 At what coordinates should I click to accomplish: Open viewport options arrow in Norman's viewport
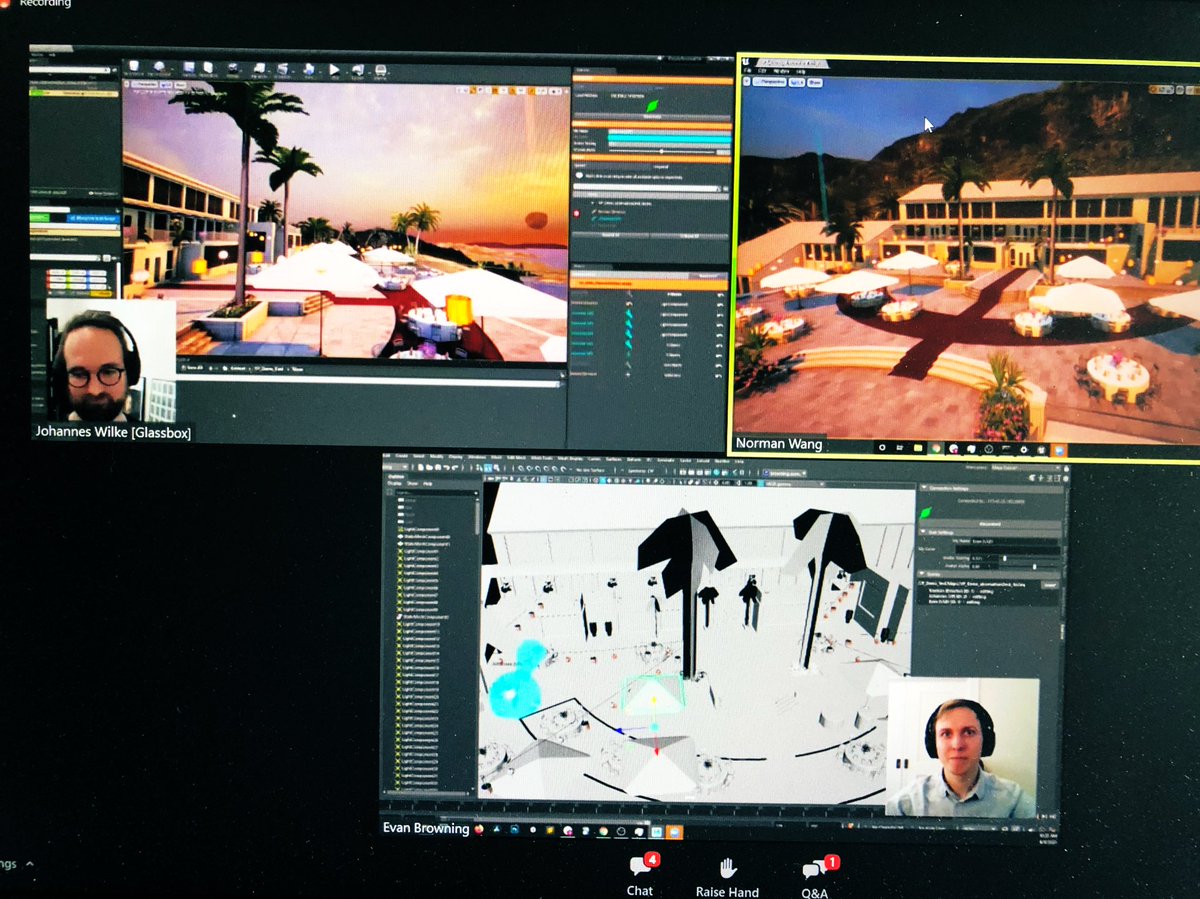[x=748, y=84]
